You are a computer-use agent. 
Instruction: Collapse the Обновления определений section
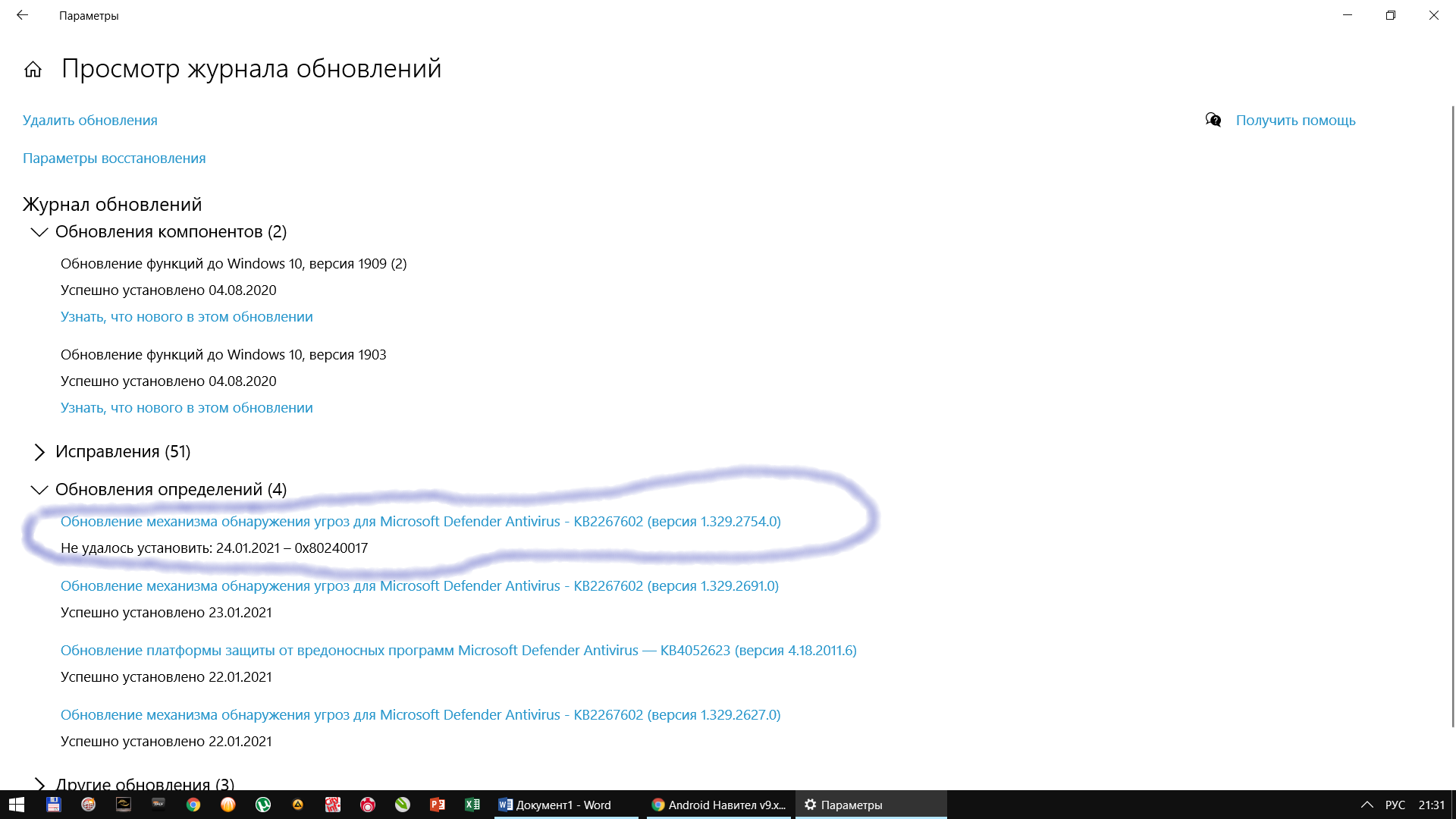(39, 490)
